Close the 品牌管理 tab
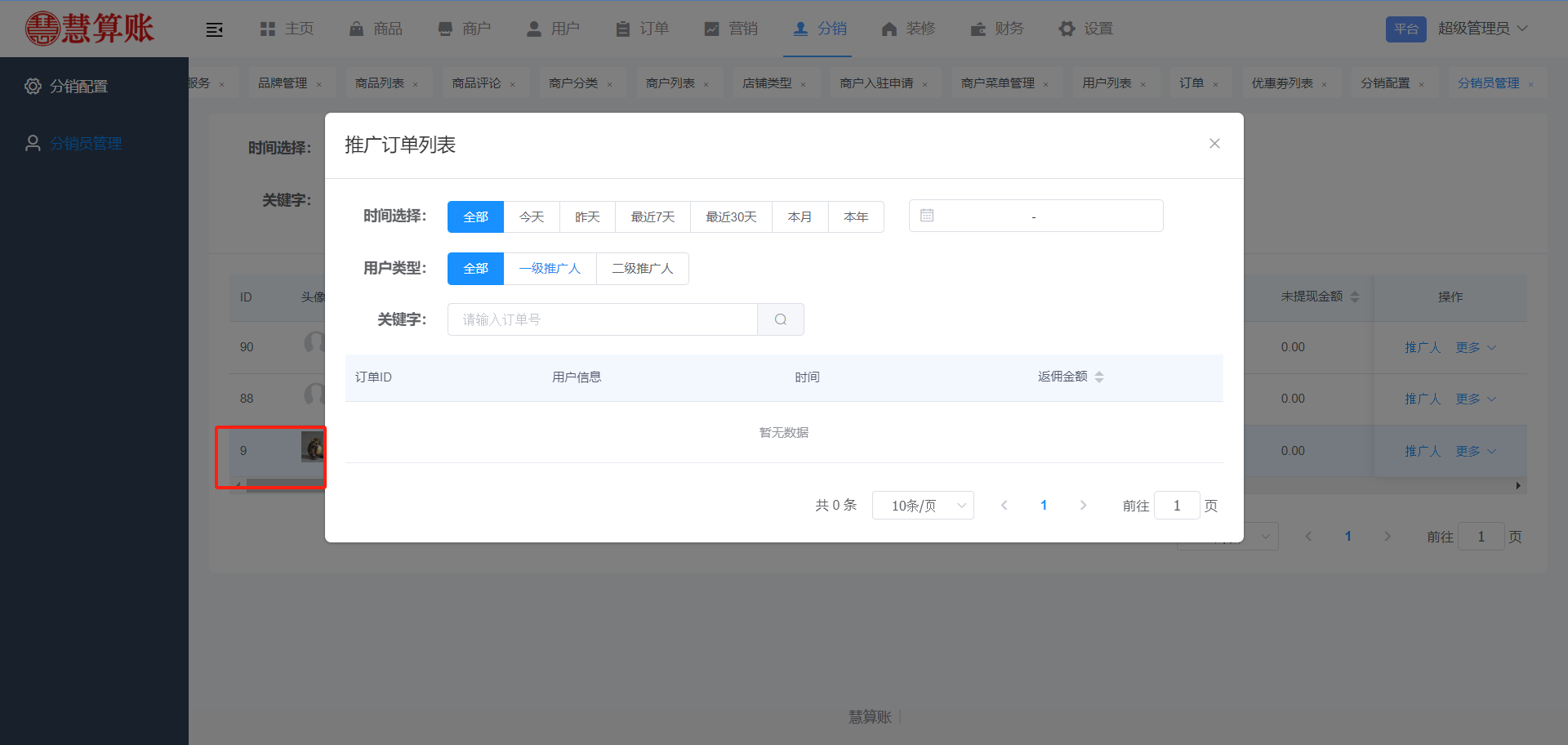 [x=318, y=84]
